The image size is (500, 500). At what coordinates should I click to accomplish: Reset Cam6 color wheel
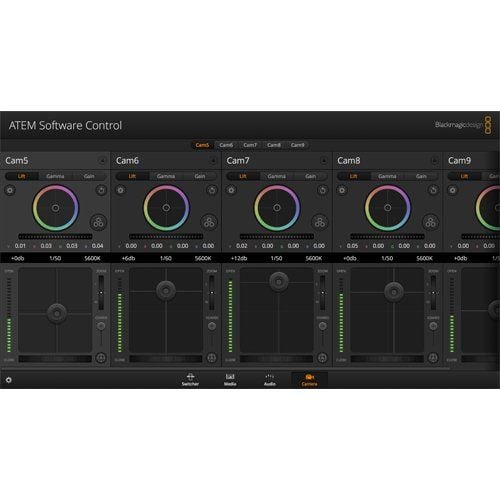[212, 190]
